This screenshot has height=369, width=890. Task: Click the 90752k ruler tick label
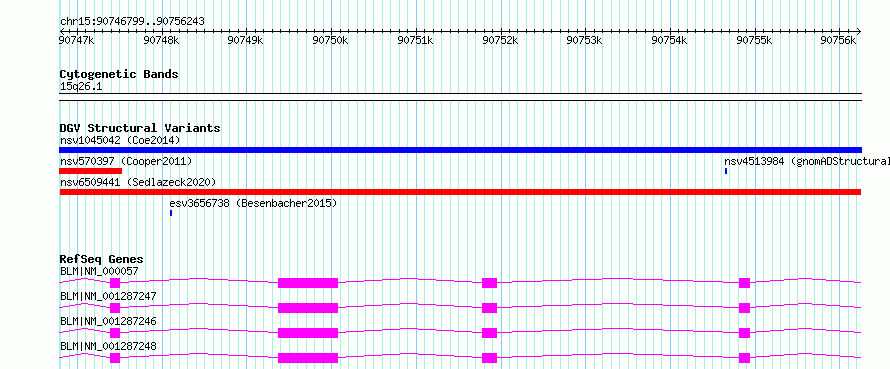click(500, 40)
